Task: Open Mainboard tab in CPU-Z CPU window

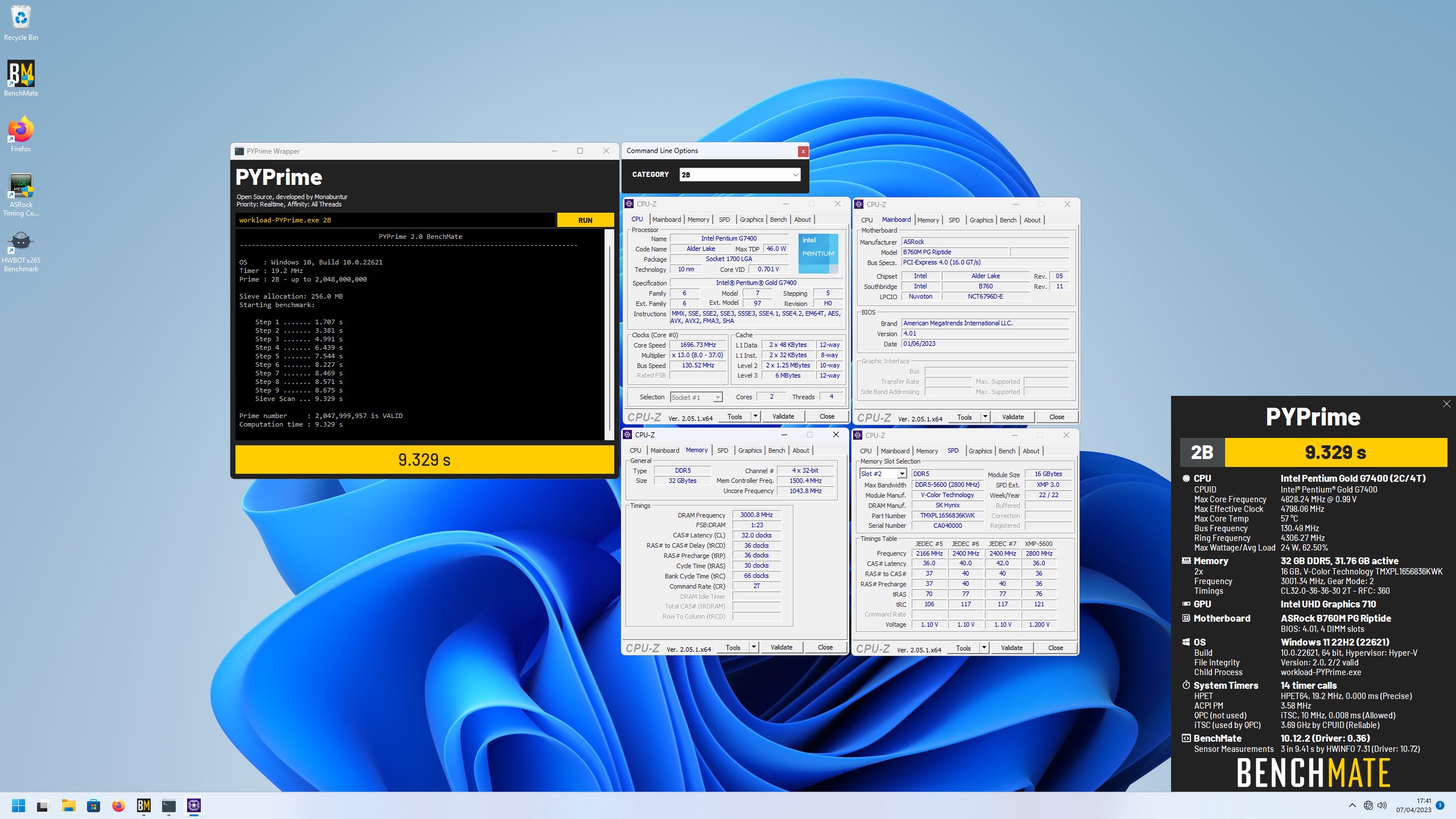Action: click(667, 220)
